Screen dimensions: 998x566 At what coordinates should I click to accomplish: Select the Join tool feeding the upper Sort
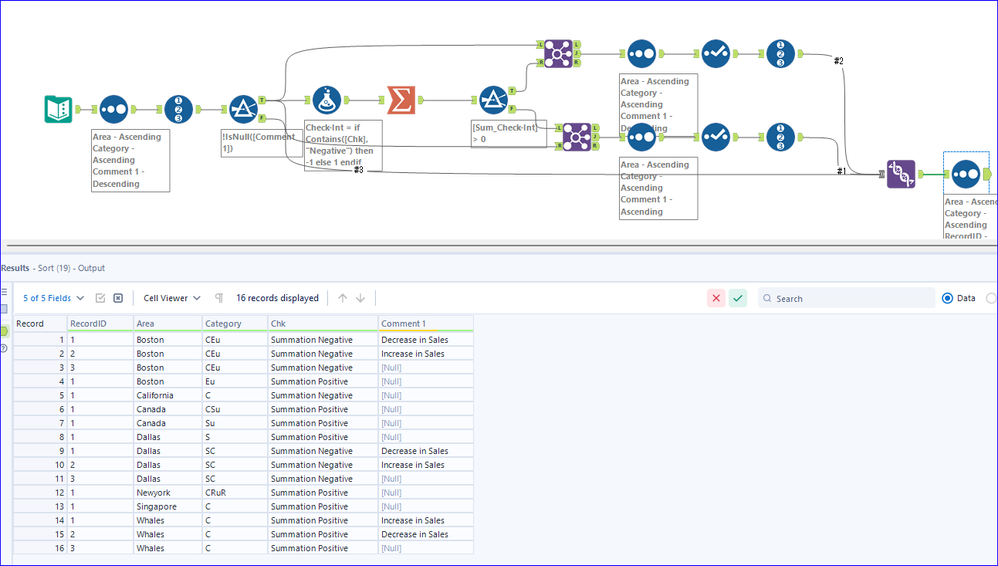pyautogui.click(x=558, y=53)
